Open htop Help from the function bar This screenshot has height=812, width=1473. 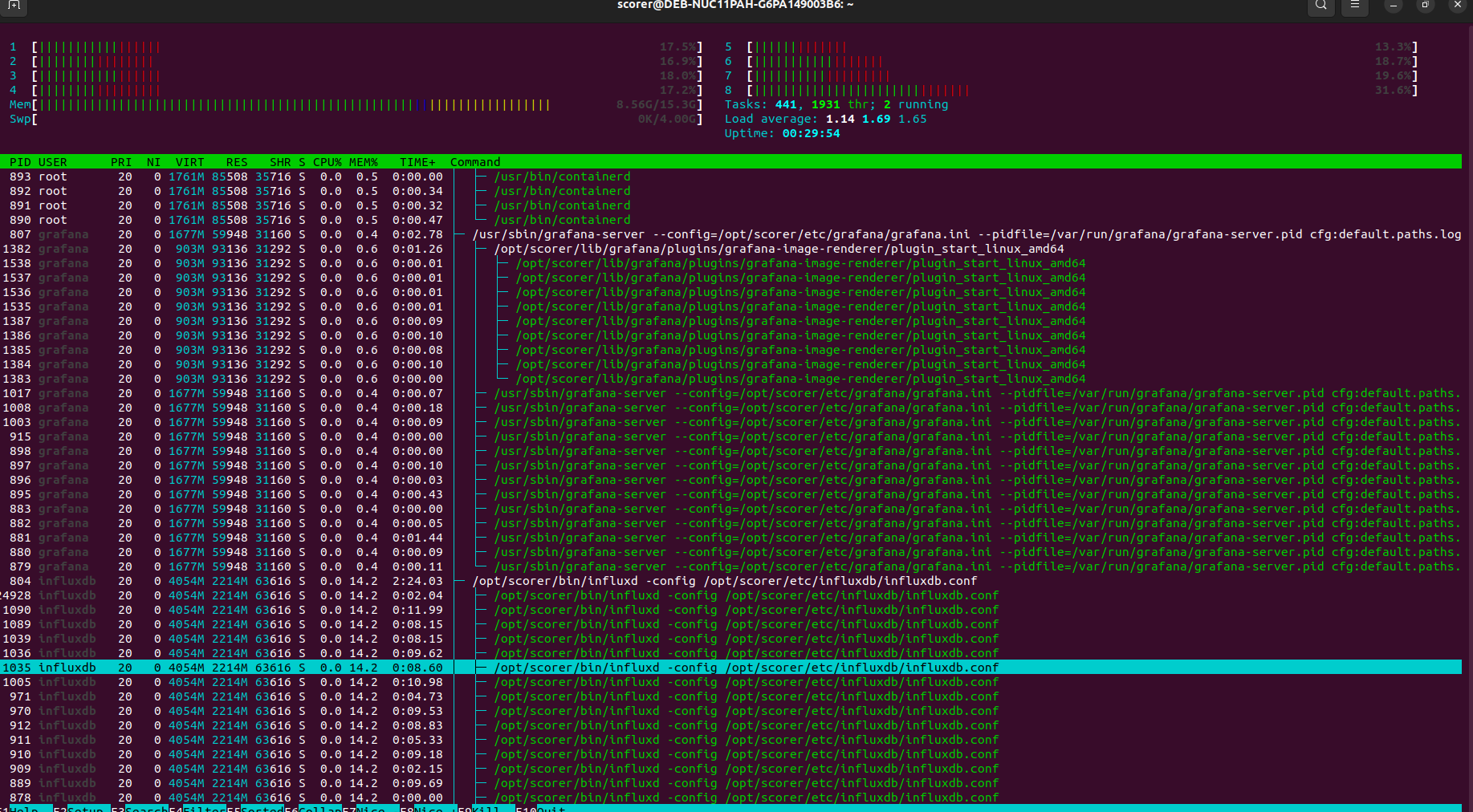24,809
